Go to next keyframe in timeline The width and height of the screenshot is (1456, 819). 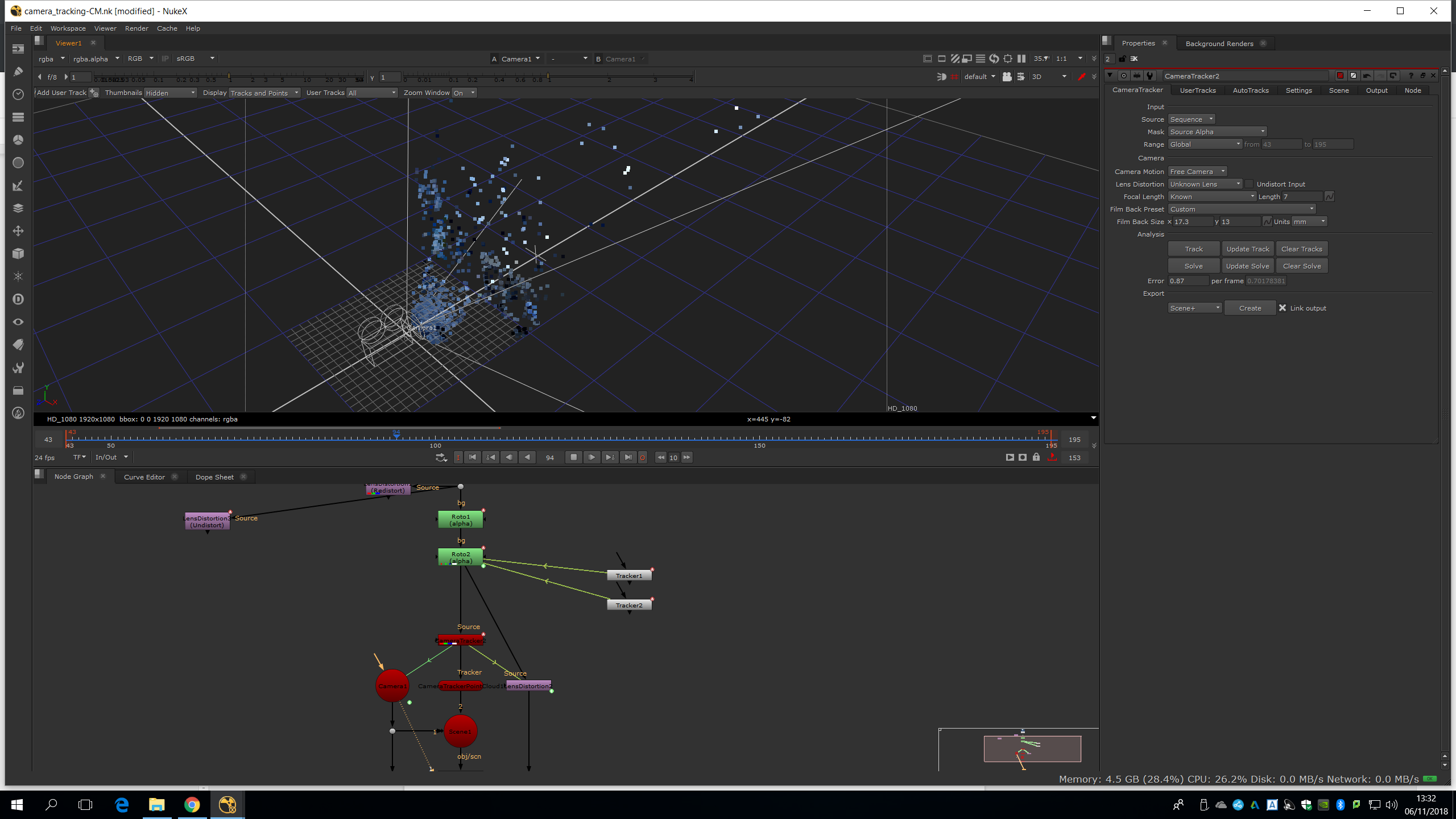(610, 457)
